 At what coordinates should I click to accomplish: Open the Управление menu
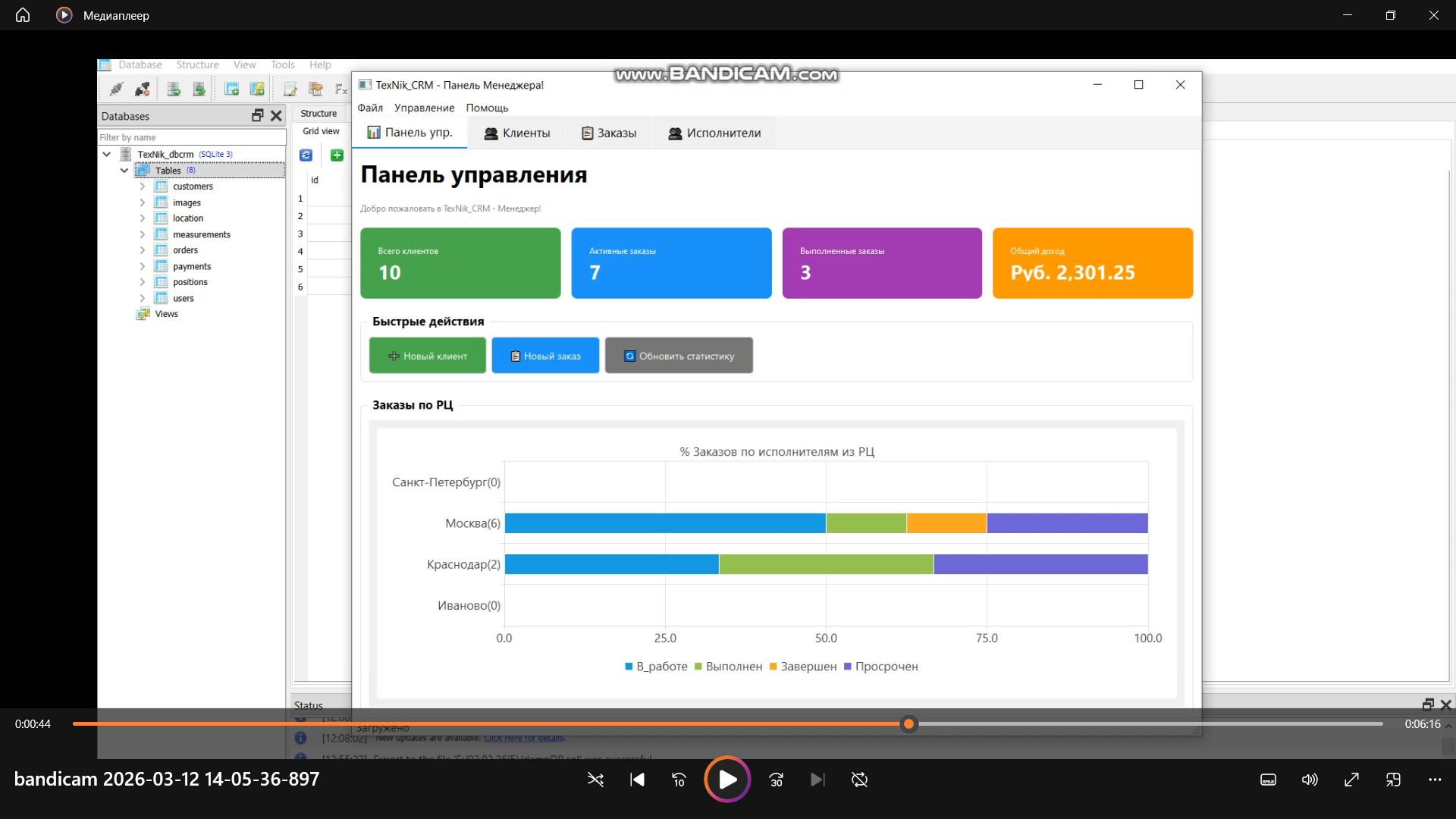[x=424, y=108]
